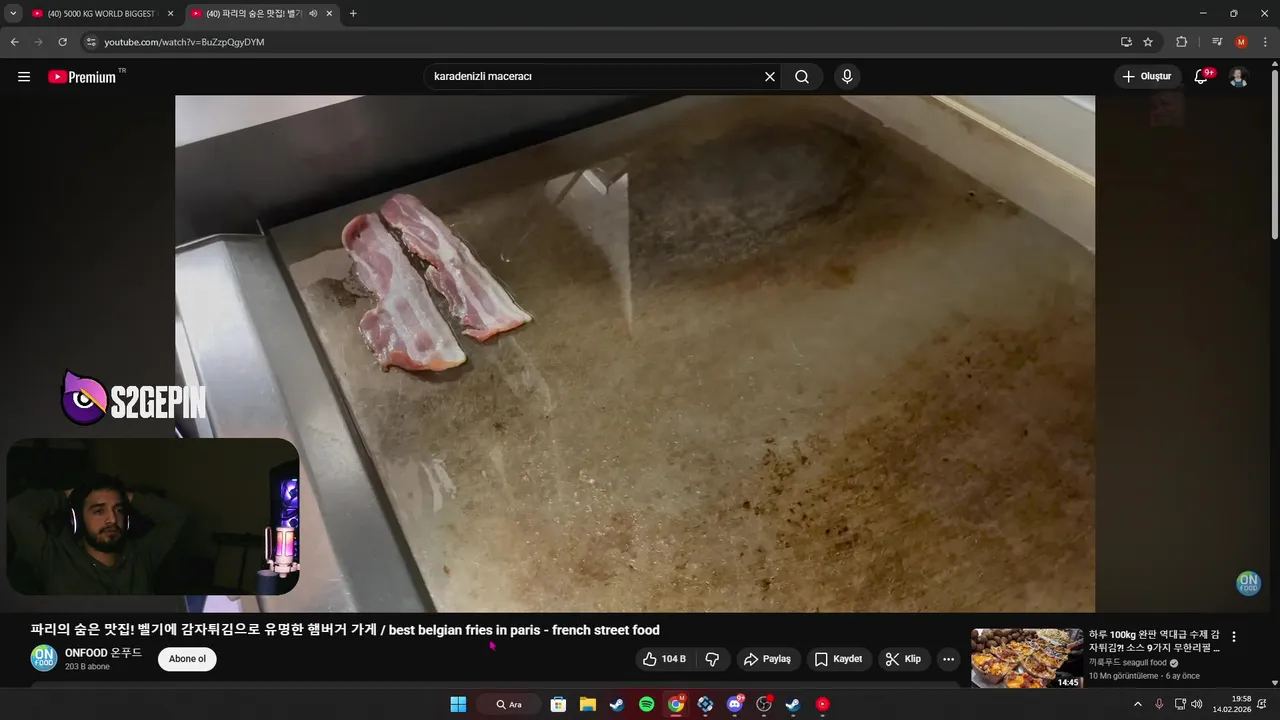Screen dimensions: 1280x720
Task: Open Microsoft Store from taskbar
Action: (558, 704)
